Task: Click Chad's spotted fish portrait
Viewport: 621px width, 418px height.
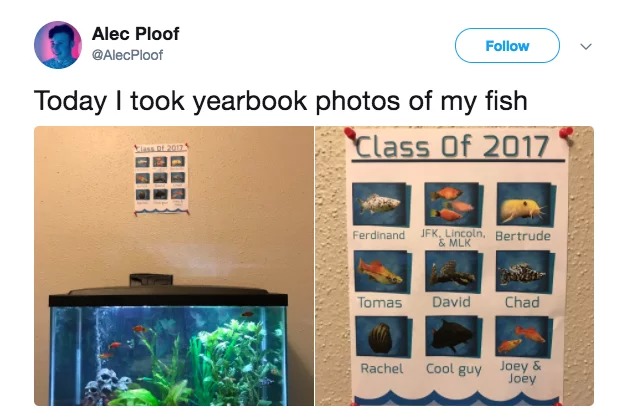Action: (x=525, y=272)
